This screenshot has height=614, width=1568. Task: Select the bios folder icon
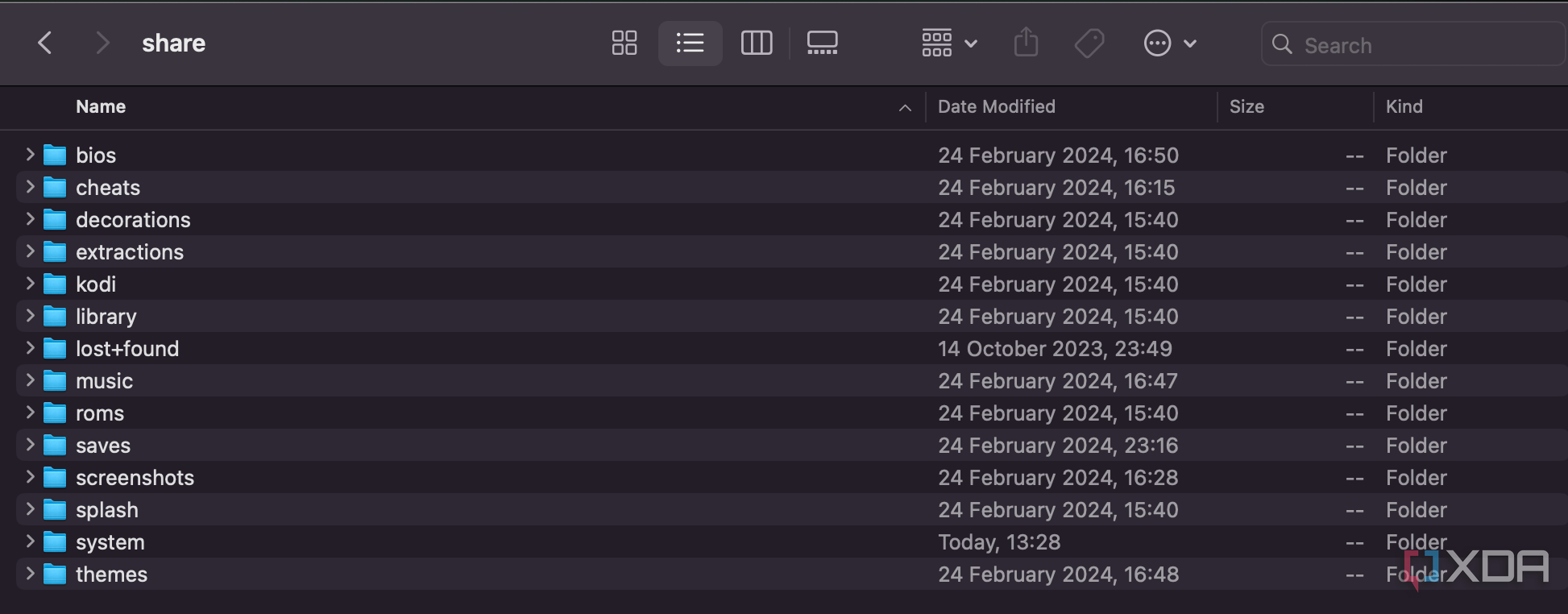[x=55, y=155]
